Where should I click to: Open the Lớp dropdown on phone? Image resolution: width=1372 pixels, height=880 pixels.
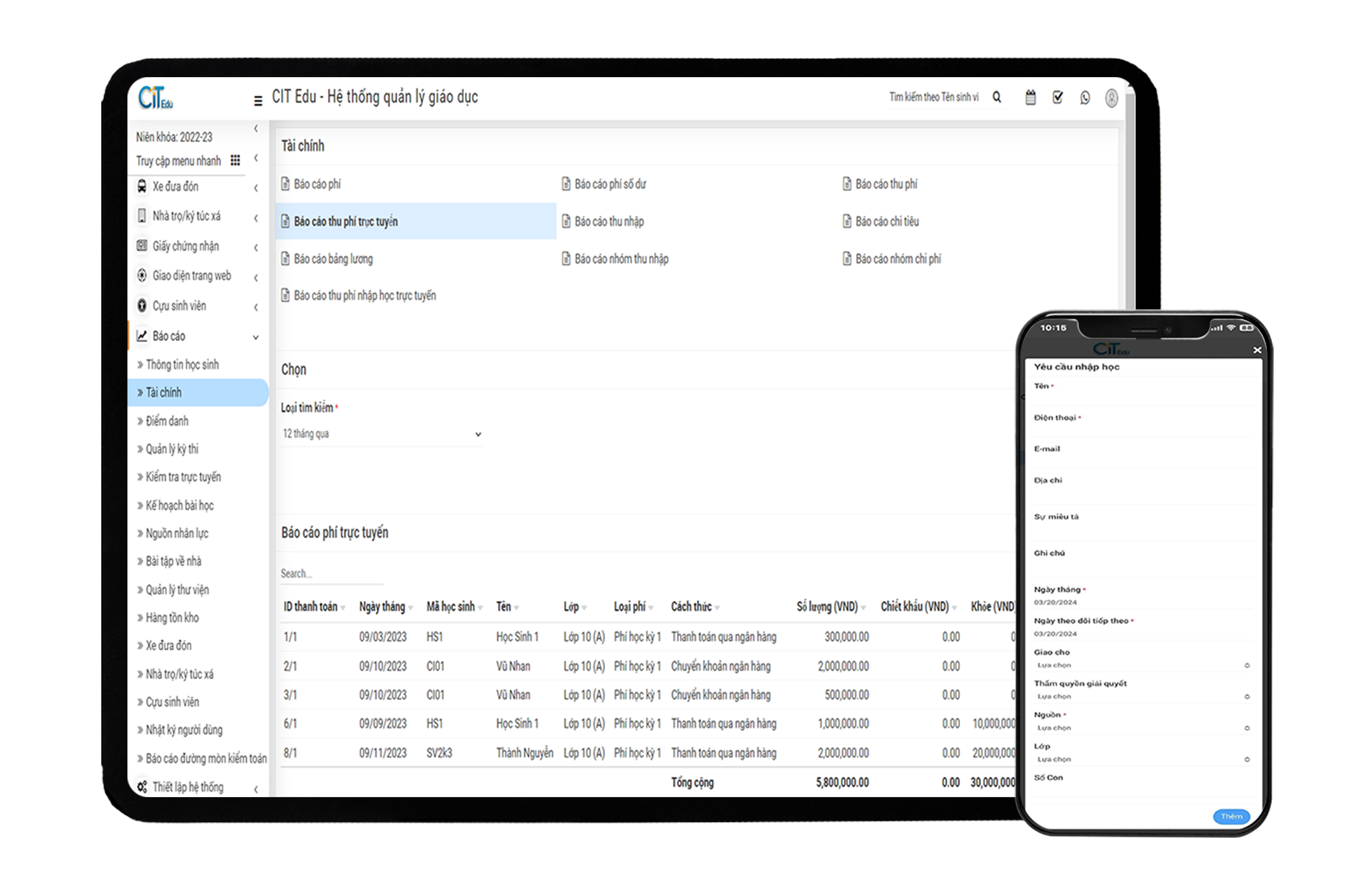click(1142, 759)
